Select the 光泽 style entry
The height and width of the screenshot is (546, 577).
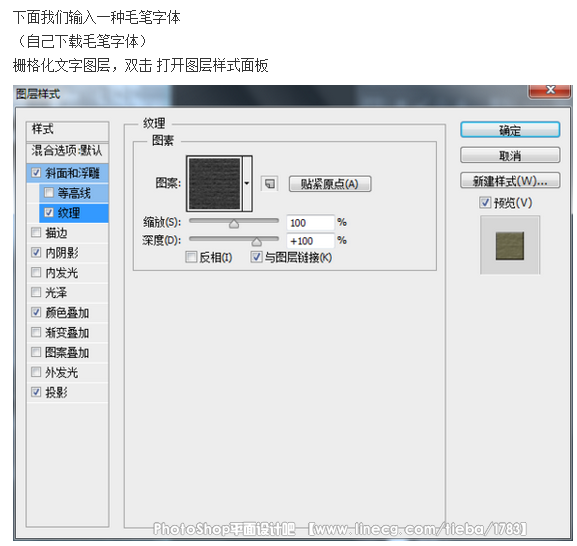[x=68, y=292]
